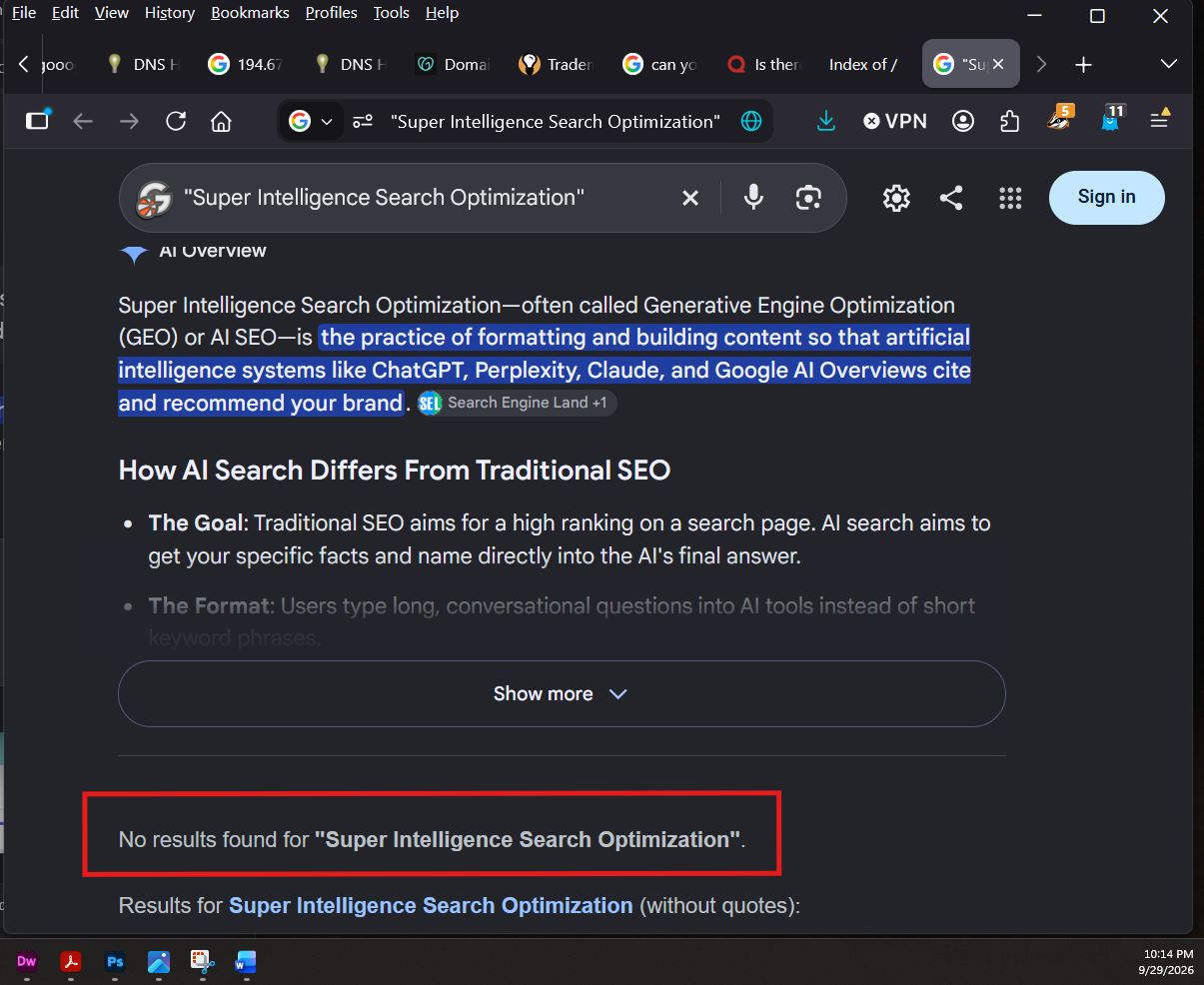1204x985 pixels.
Task: Open the downloads arrow icon
Action: click(825, 122)
